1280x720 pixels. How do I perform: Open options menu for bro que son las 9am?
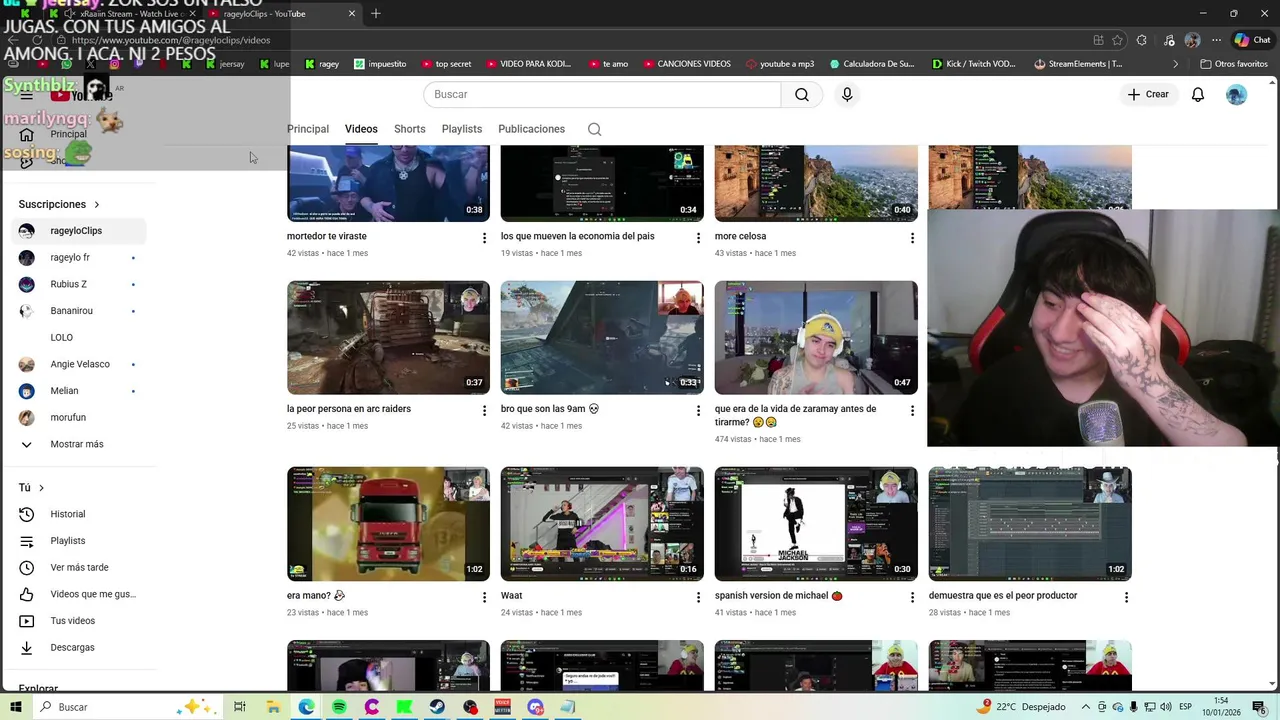click(698, 411)
